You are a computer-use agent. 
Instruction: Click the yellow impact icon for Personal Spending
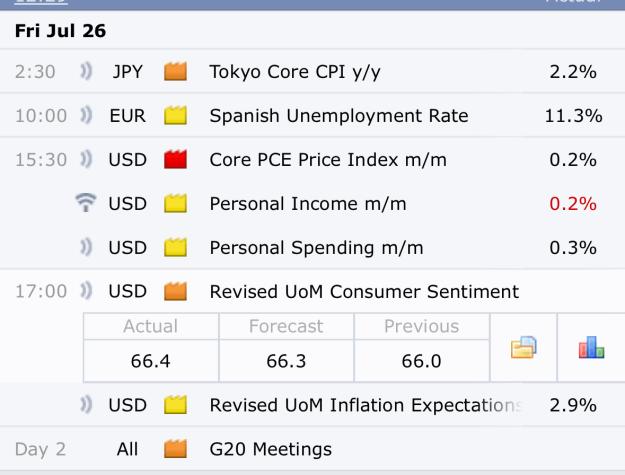point(175,247)
